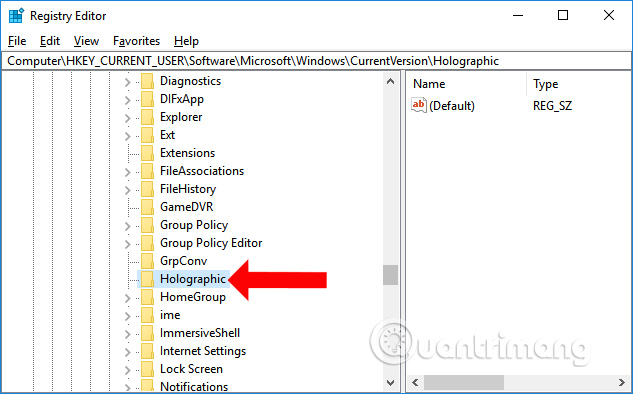Click the DIFxApp folder icon
633x394 pixels.
point(147,99)
